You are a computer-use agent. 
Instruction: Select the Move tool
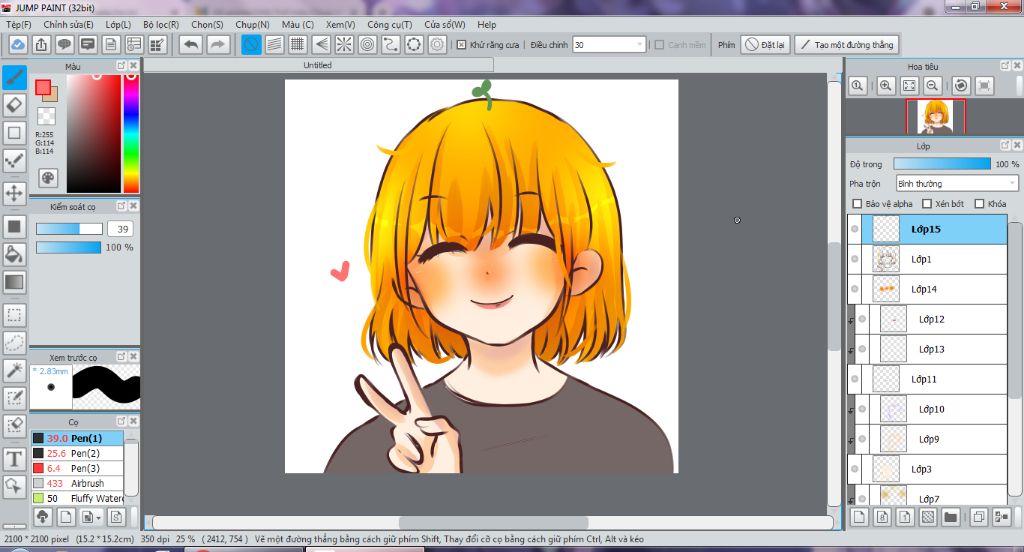14,193
